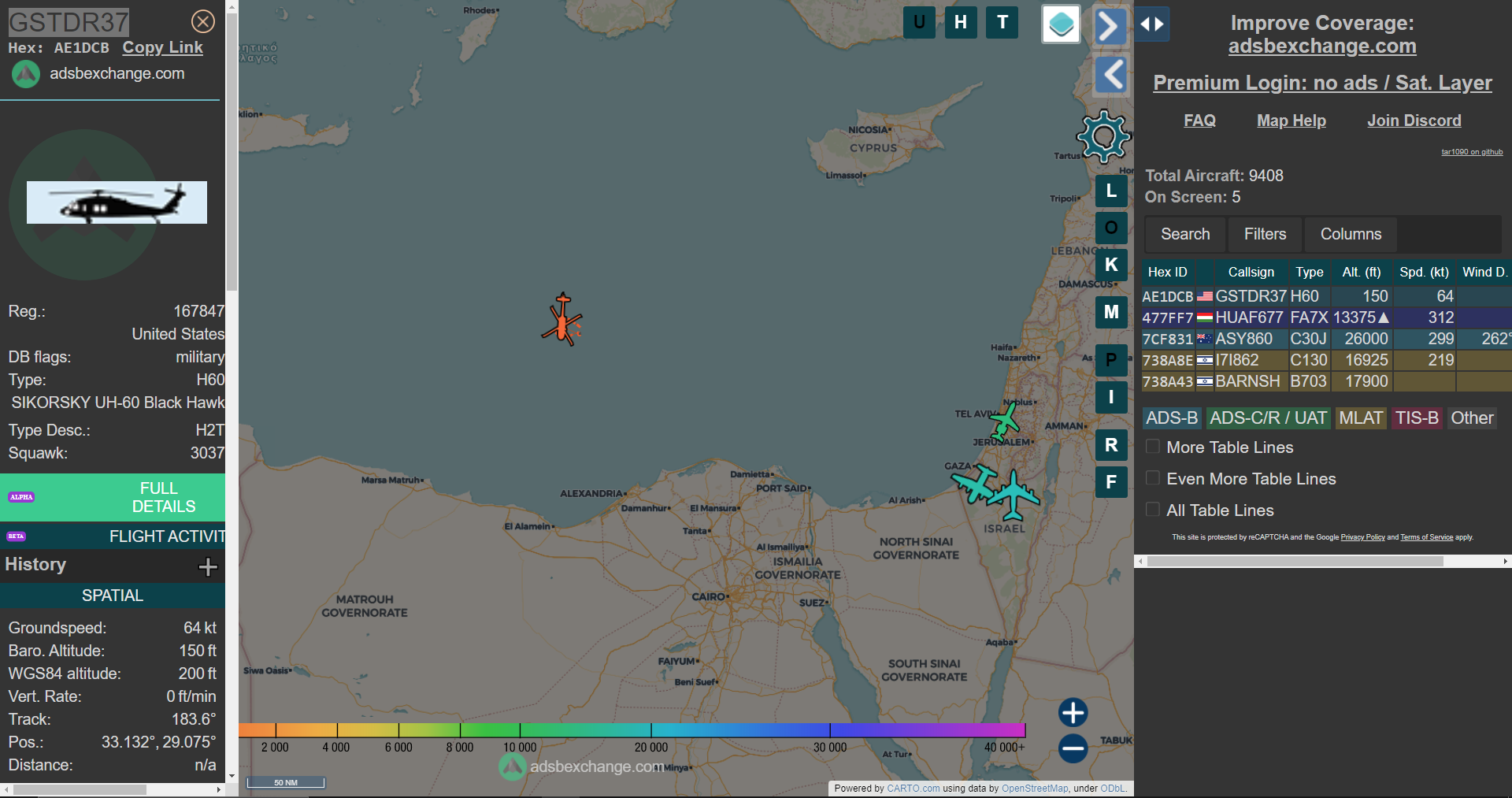The image size is (1512, 798).
Task: Click the adsbexchange logo in info panel
Action: 25,74
